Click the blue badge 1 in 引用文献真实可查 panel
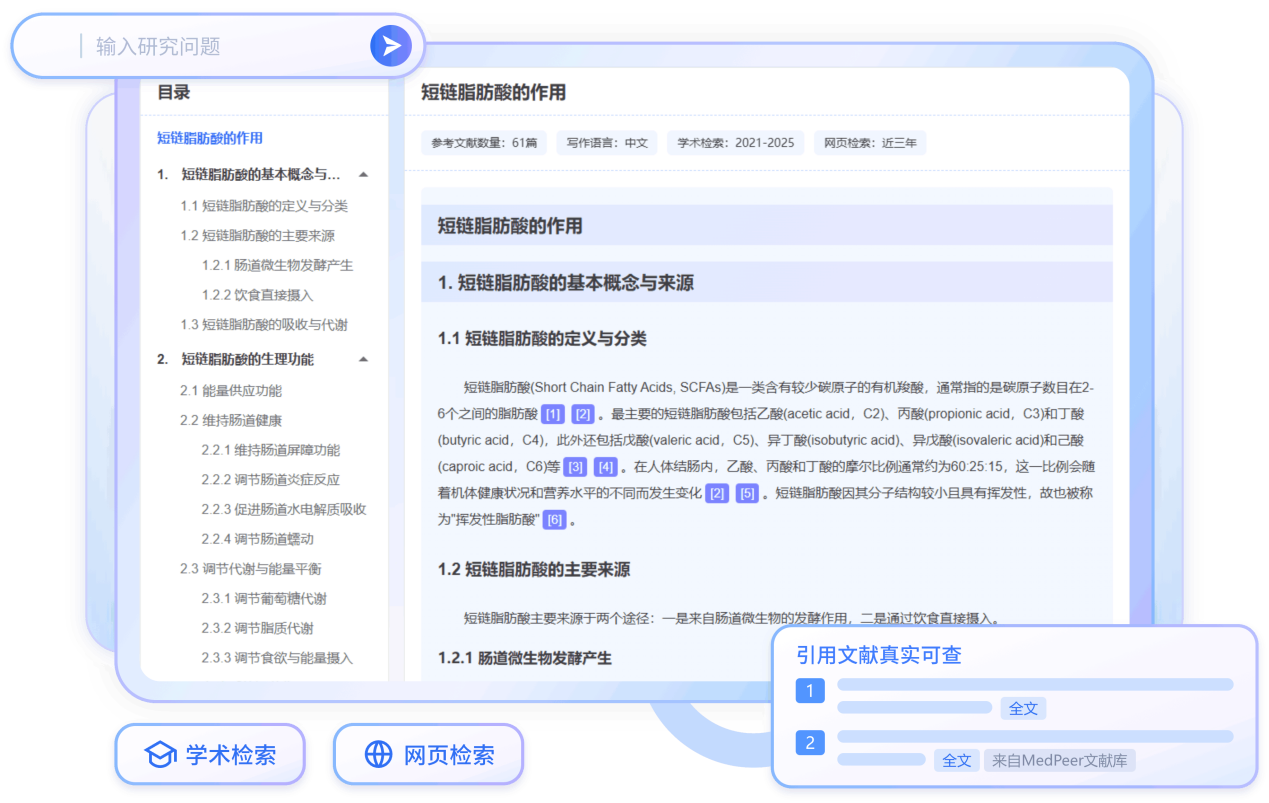Viewport: 1269px width, 803px height. pos(810,690)
